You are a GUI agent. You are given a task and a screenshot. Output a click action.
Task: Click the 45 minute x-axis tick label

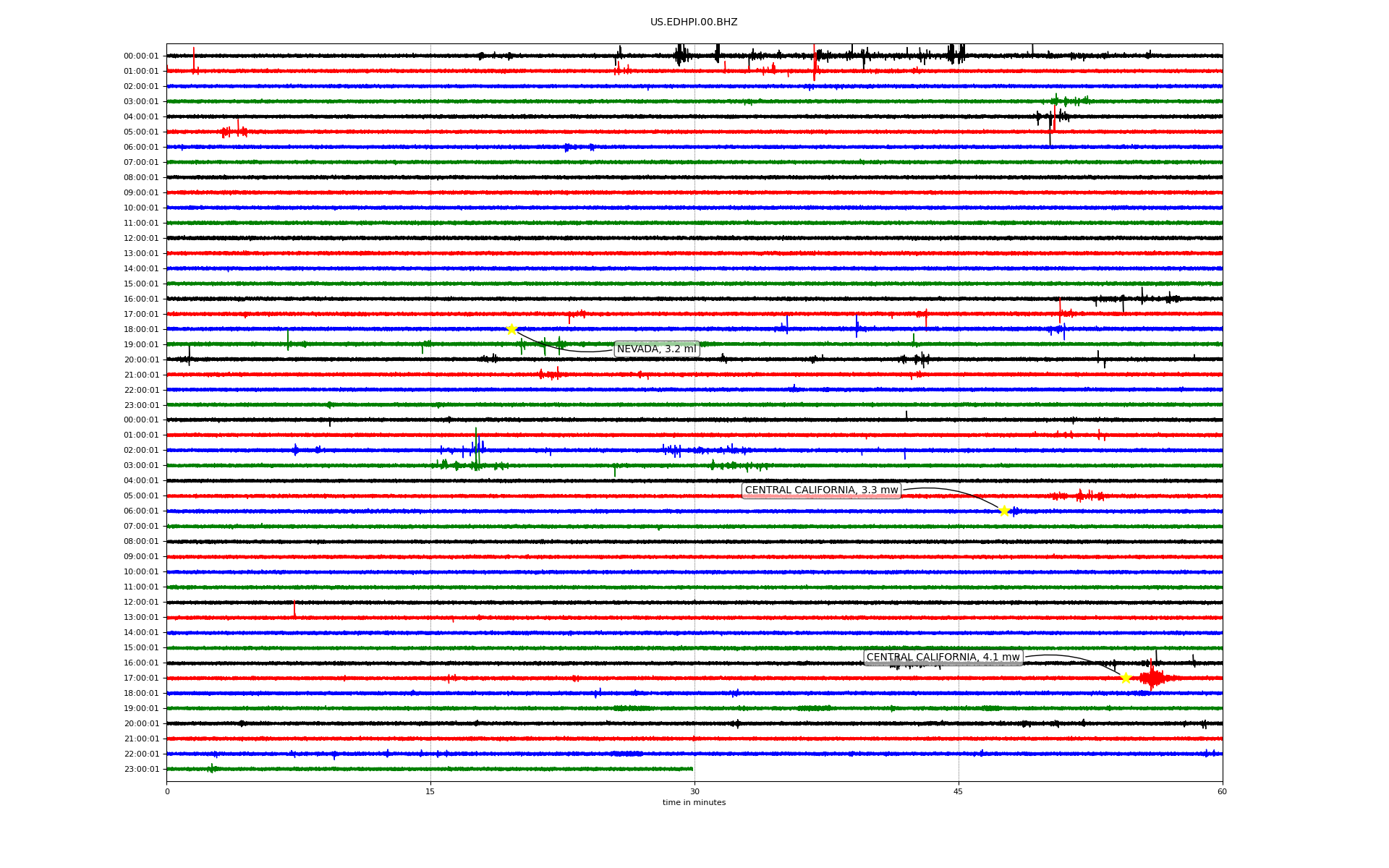coord(959,791)
